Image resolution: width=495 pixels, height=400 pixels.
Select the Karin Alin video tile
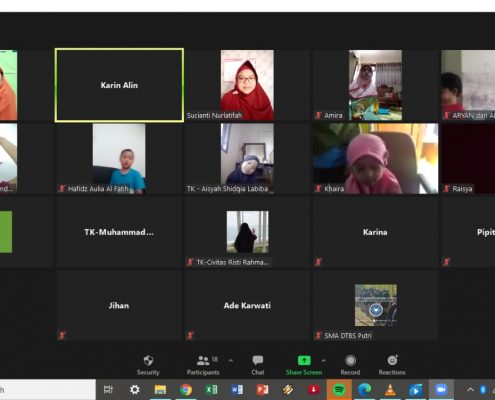click(119, 85)
